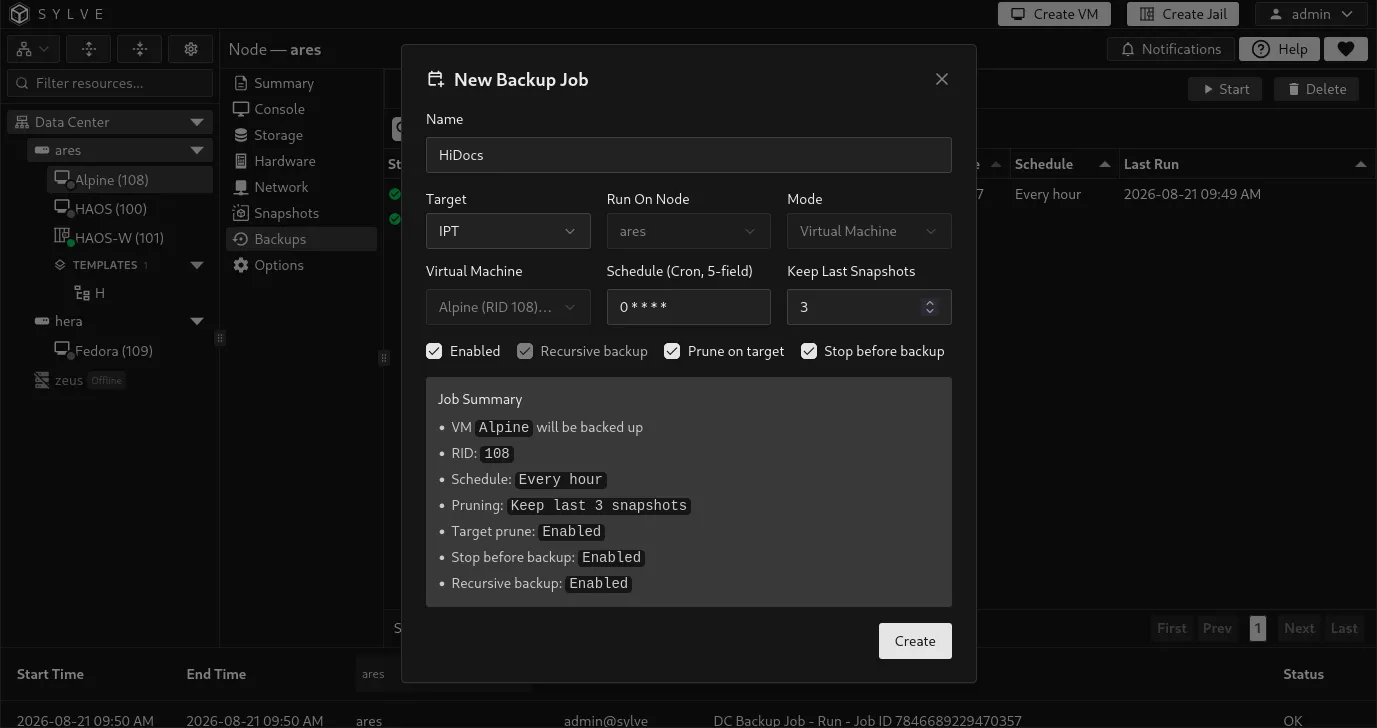Close the New Backup Job dialog
1377x728 pixels.
(941, 79)
